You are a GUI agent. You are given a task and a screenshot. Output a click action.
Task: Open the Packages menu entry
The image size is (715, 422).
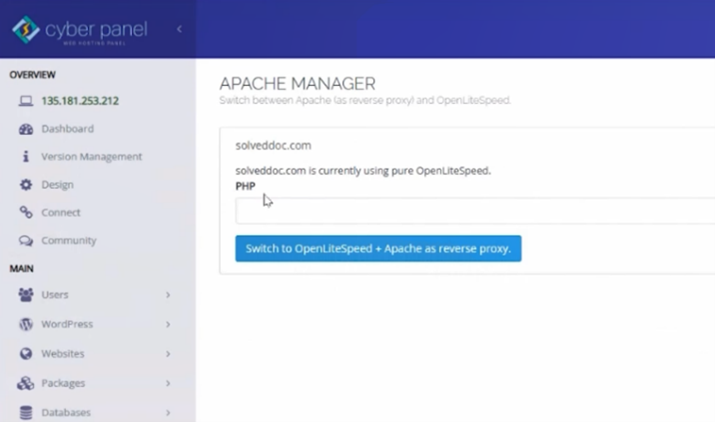tap(63, 383)
